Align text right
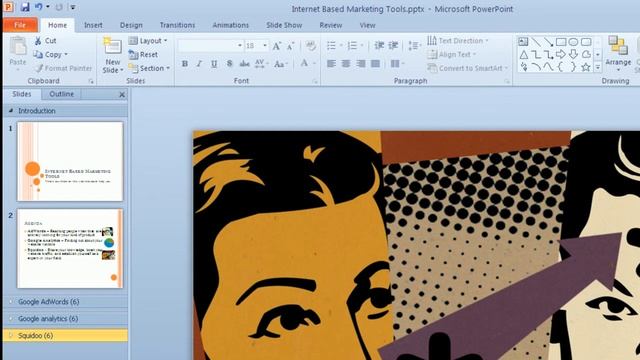 click(x=360, y=64)
